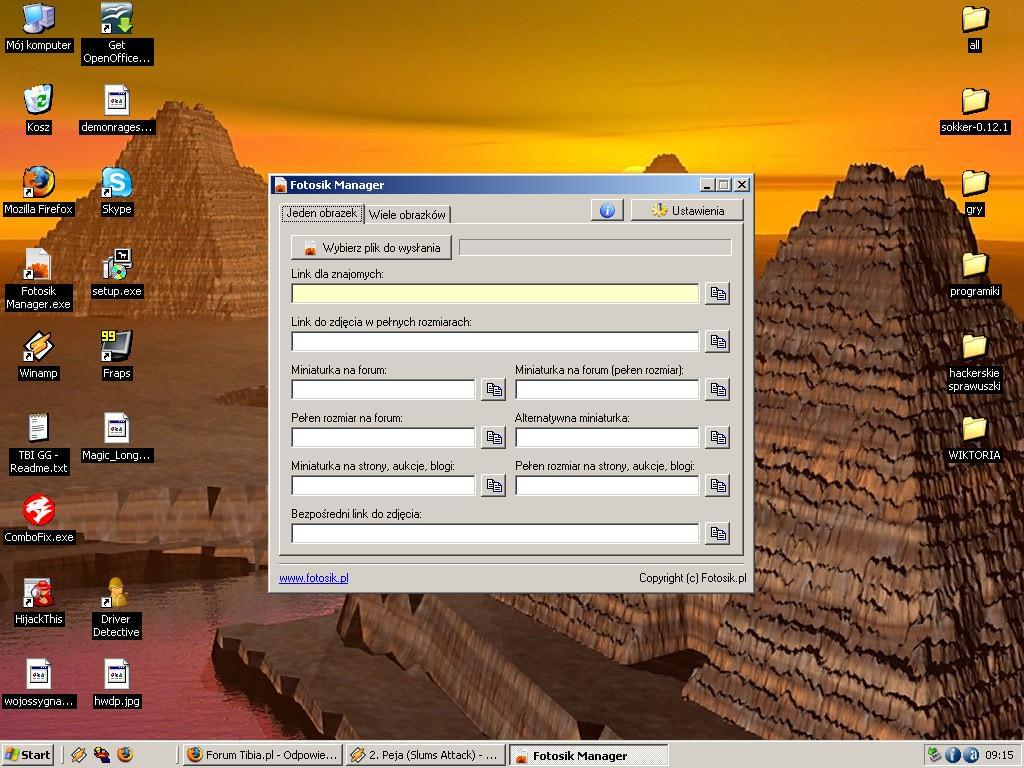1024x768 pixels.
Task: Click 'Wybierz plik do wysłania' button
Action: (372, 248)
